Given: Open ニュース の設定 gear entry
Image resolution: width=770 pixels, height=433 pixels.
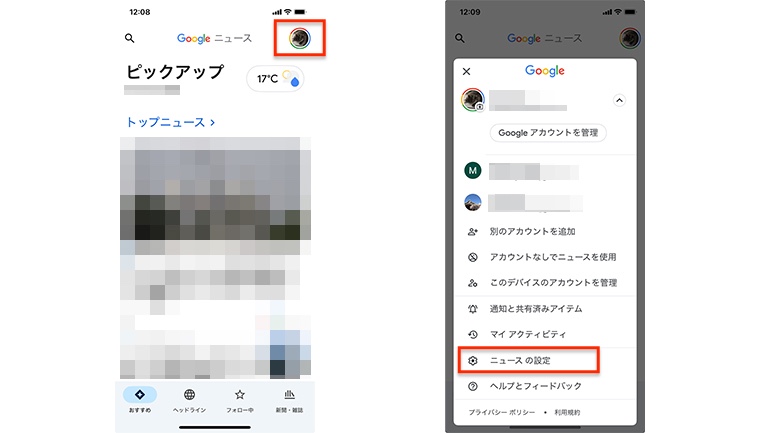Looking at the screenshot, I should point(528,360).
